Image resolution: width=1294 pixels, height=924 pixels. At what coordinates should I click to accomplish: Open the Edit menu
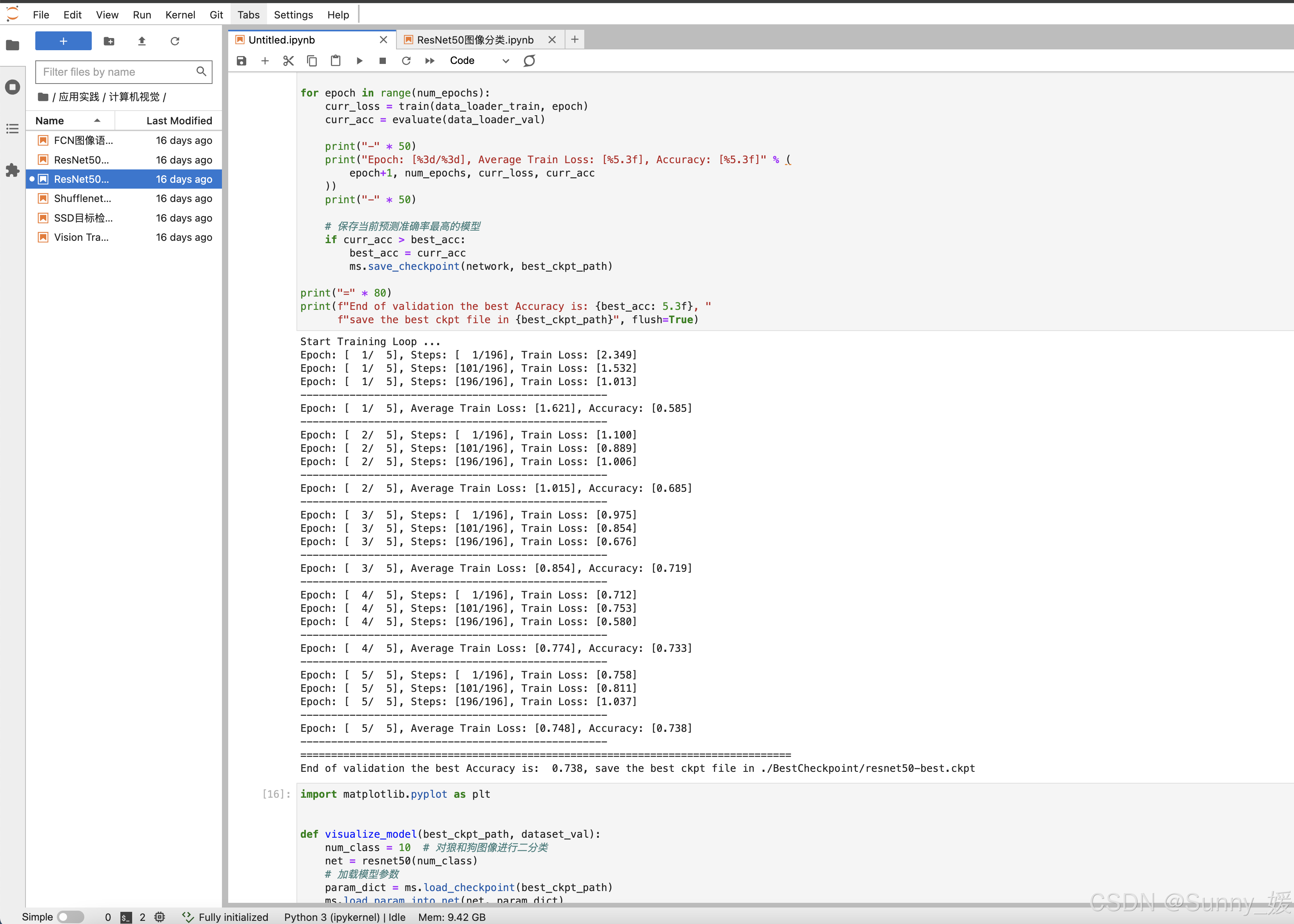pyautogui.click(x=72, y=15)
